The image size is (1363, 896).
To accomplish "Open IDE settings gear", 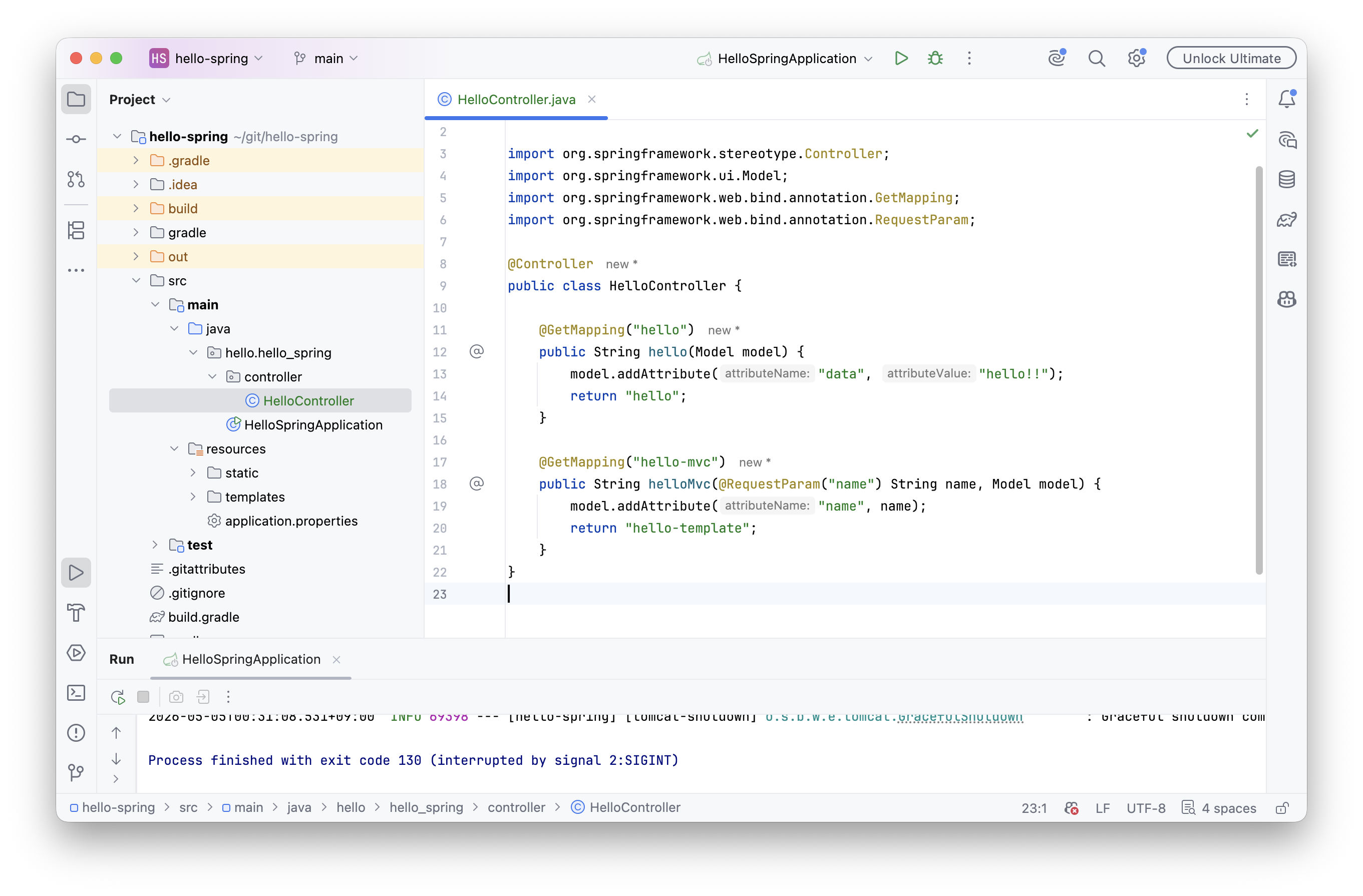I will [1136, 59].
